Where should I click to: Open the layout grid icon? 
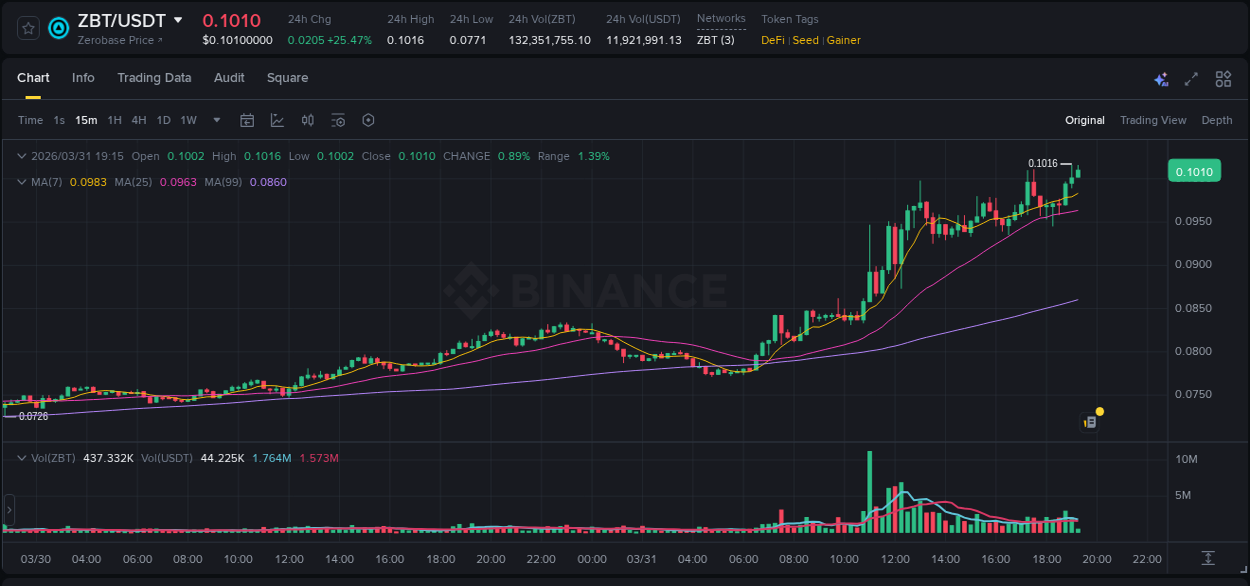click(1223, 78)
